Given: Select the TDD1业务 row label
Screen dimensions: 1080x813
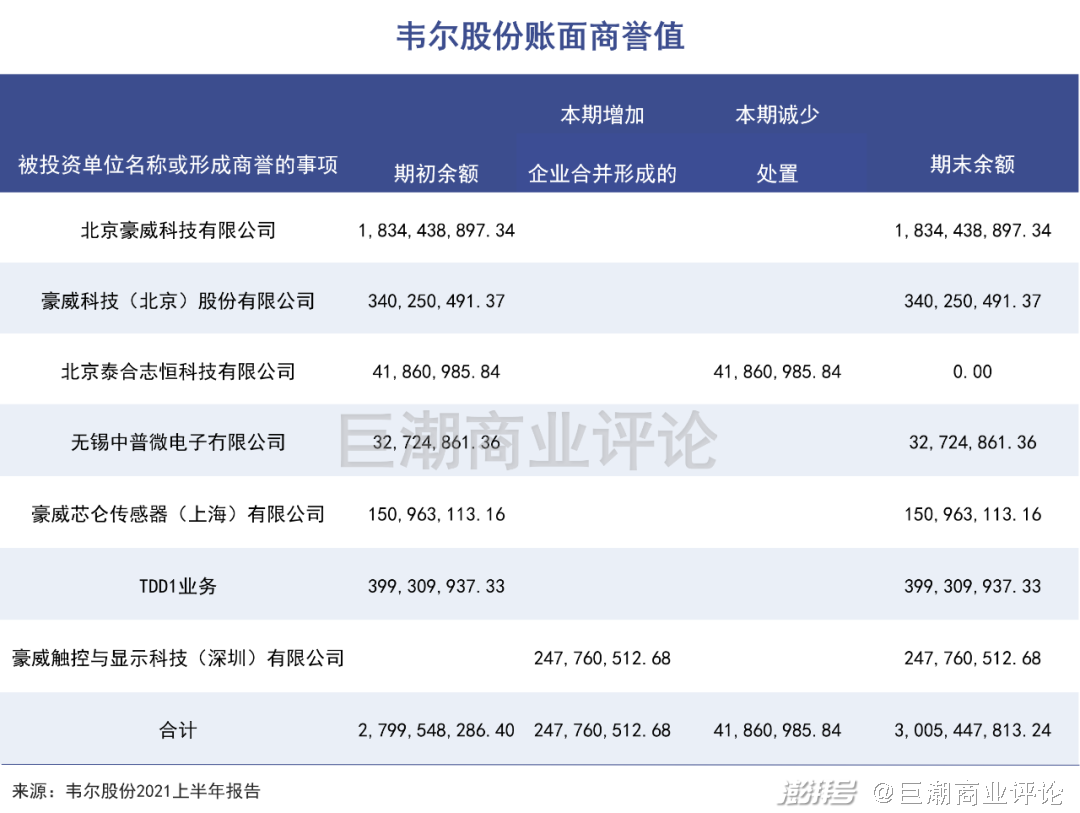Looking at the screenshot, I should pyautogui.click(x=178, y=586).
